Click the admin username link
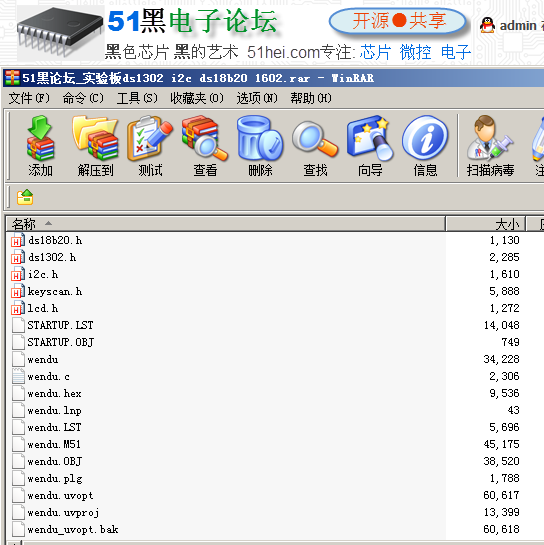Viewport: 544px width, 545px height. (518, 26)
